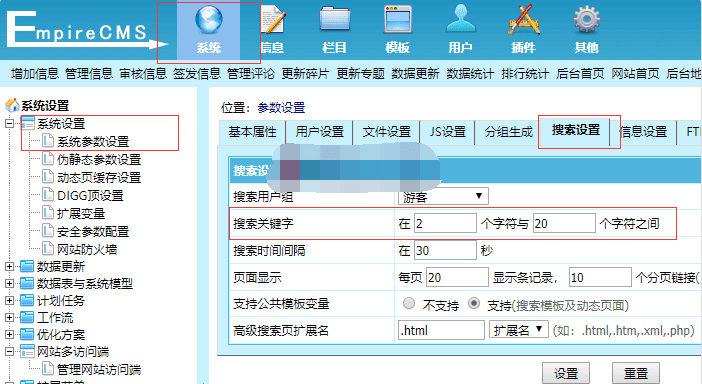Switch to the 搜索设置 tab
The width and height of the screenshot is (702, 384).
click(x=575, y=131)
